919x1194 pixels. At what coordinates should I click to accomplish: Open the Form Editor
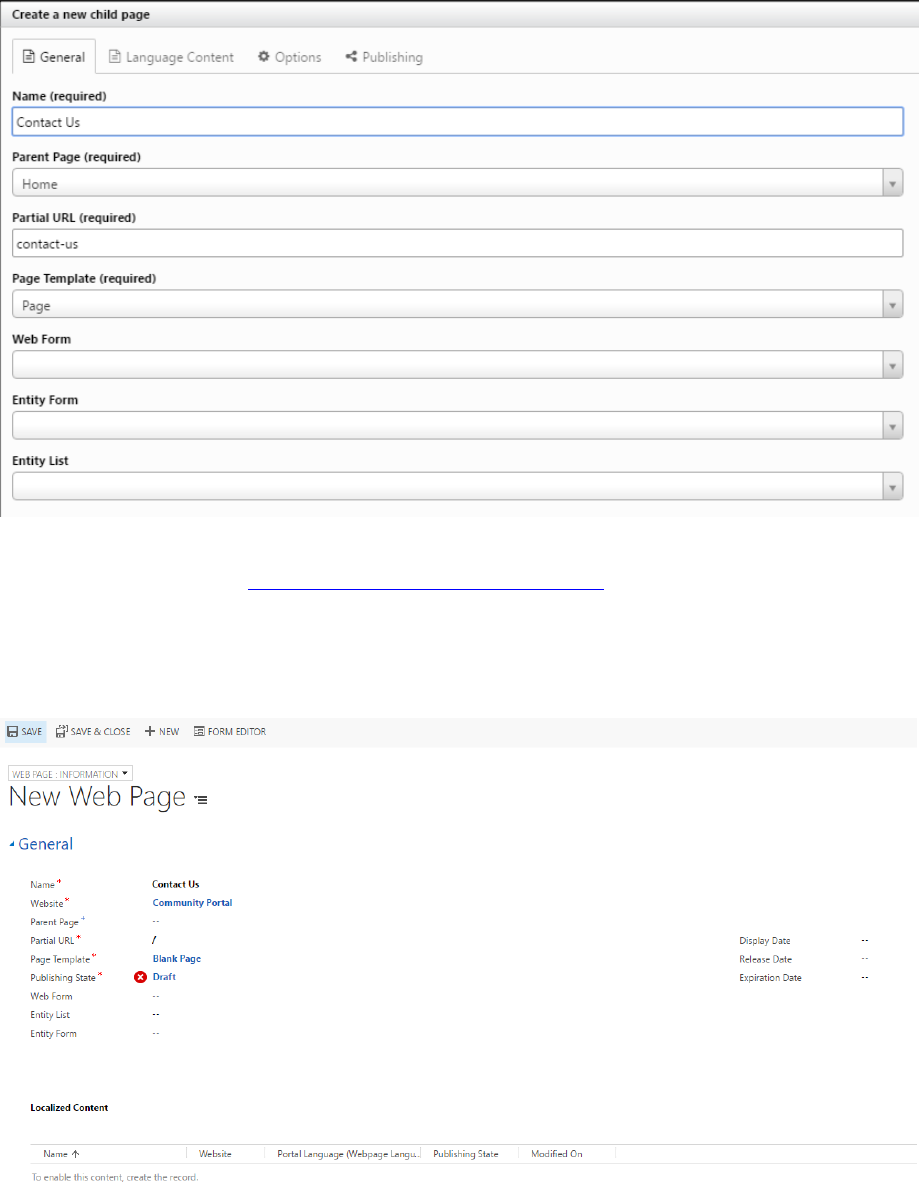click(x=230, y=731)
